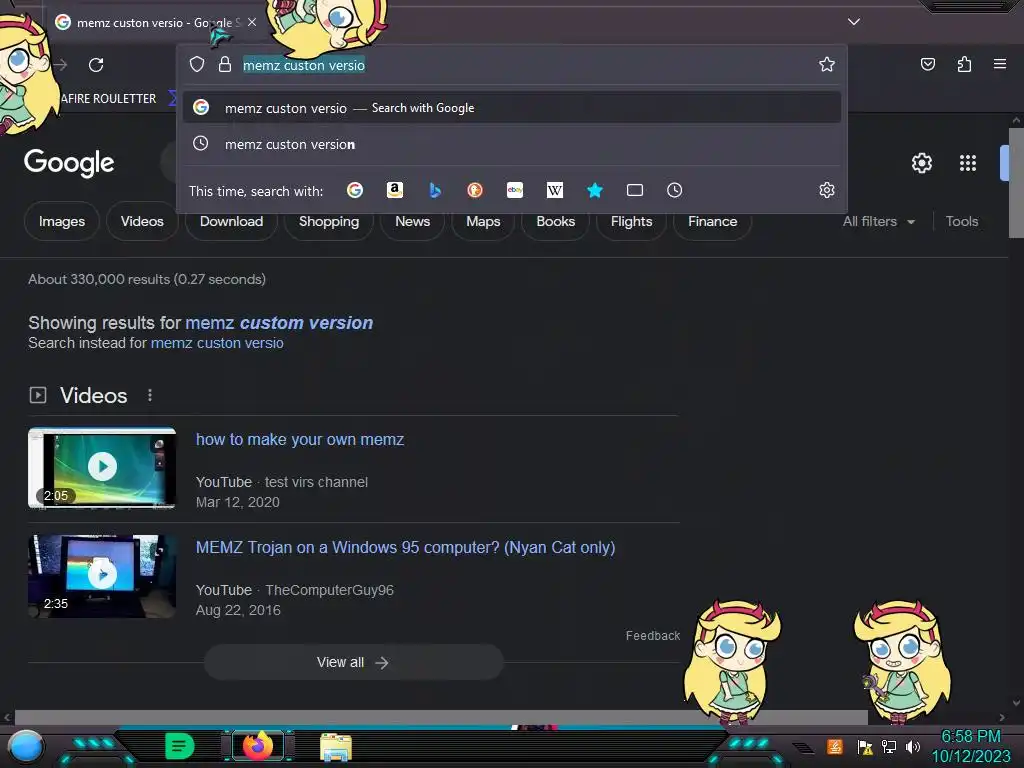Image resolution: width=1024 pixels, height=768 pixels.
Task: Open 'how to make your own memz' link
Action: (300, 440)
